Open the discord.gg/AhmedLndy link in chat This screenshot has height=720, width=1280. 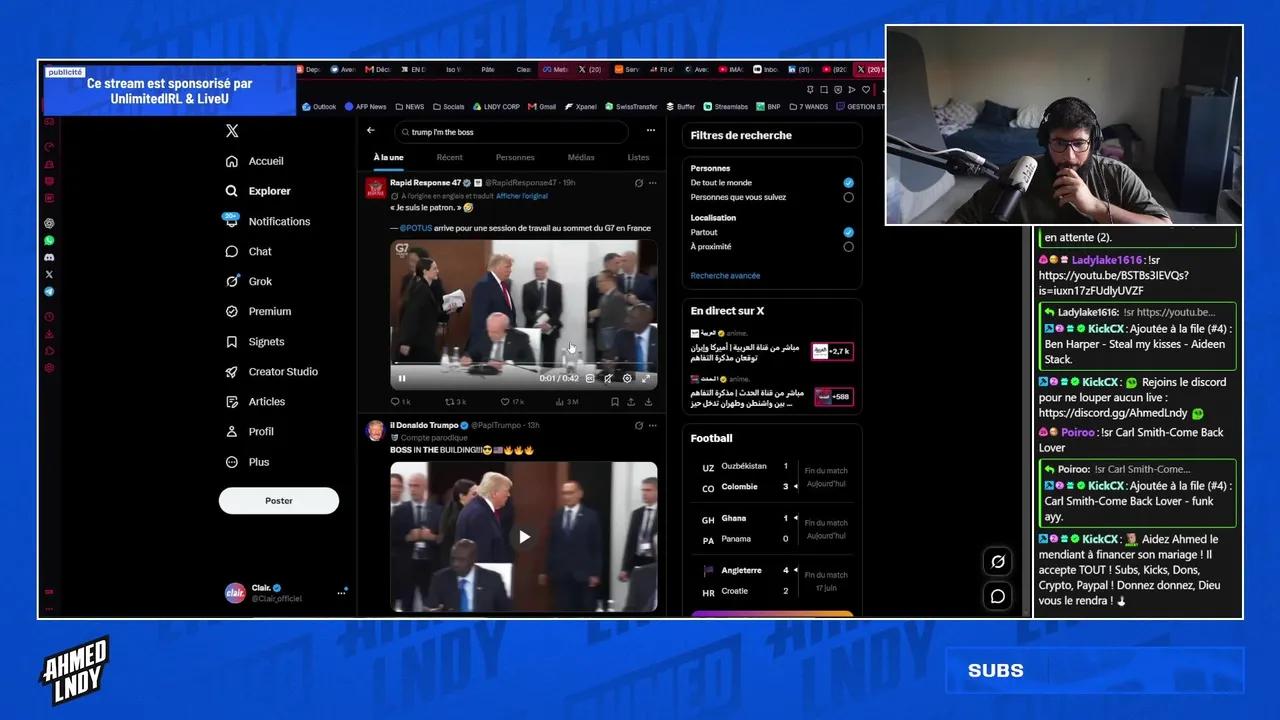[x=1113, y=413]
